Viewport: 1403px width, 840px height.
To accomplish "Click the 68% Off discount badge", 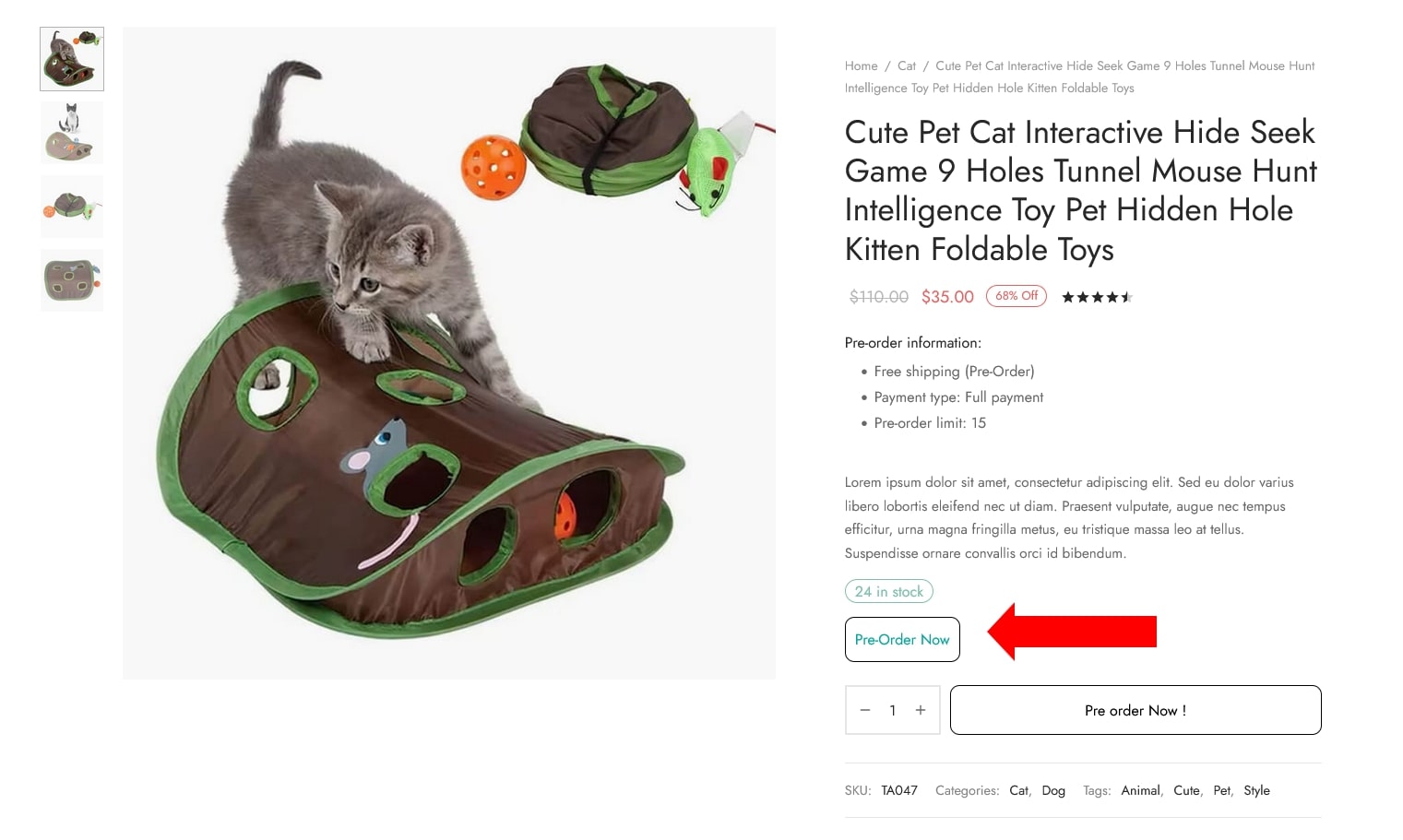I will tap(1017, 296).
